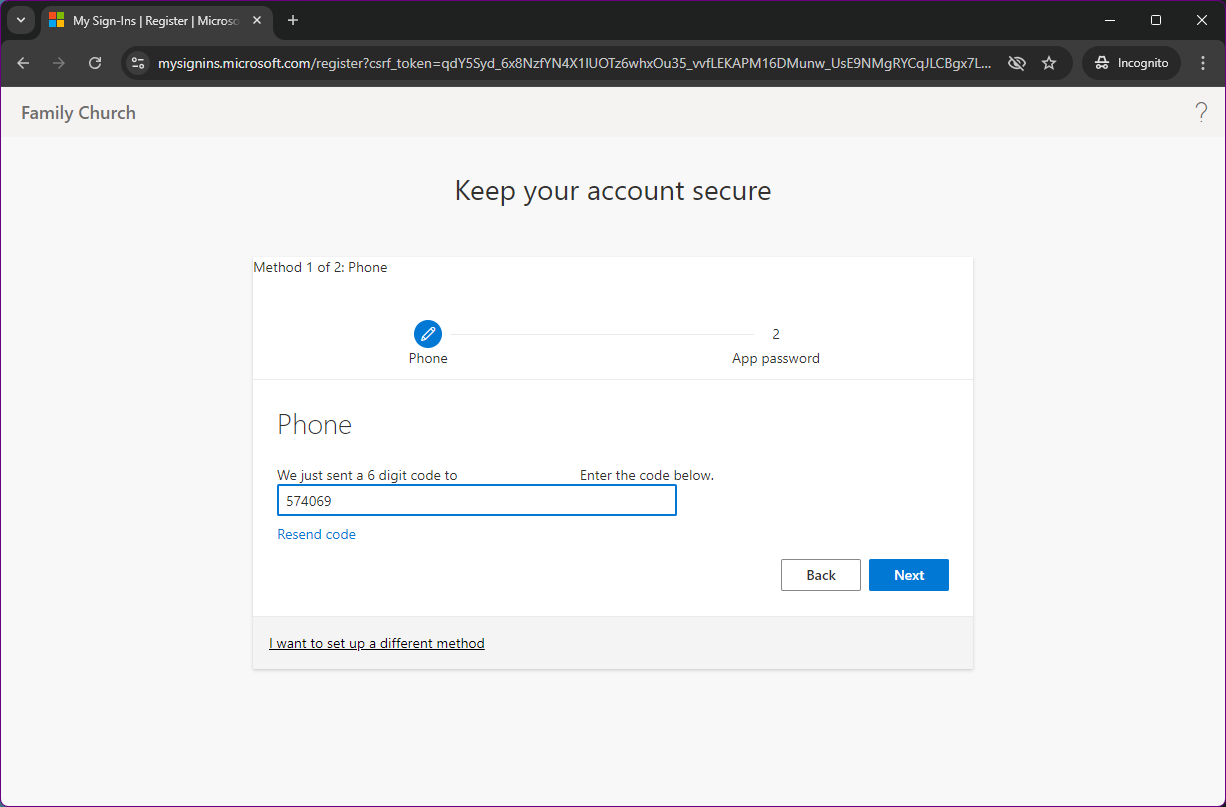Open site information icon in address bar
Screen dimensions: 1226x807
click(x=138, y=63)
